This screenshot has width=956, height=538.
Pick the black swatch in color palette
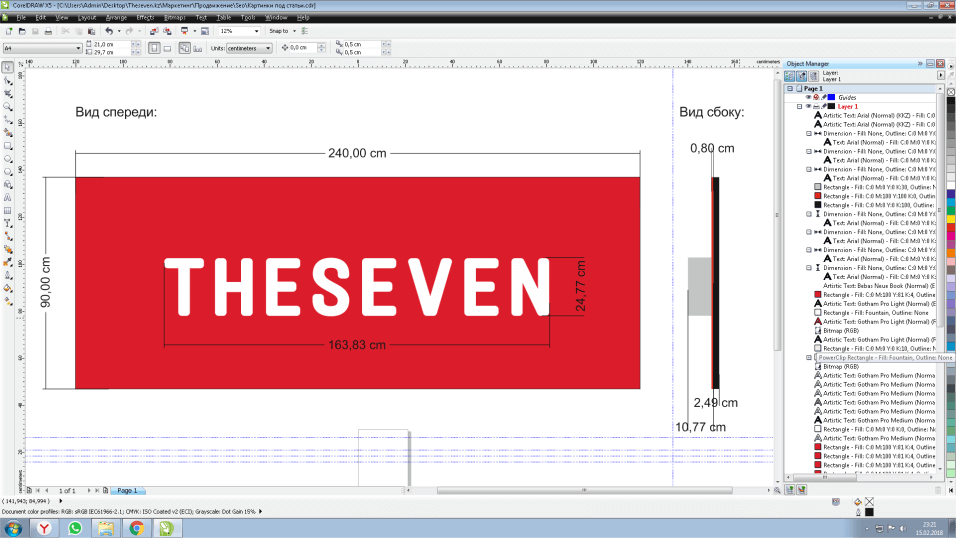click(951, 100)
